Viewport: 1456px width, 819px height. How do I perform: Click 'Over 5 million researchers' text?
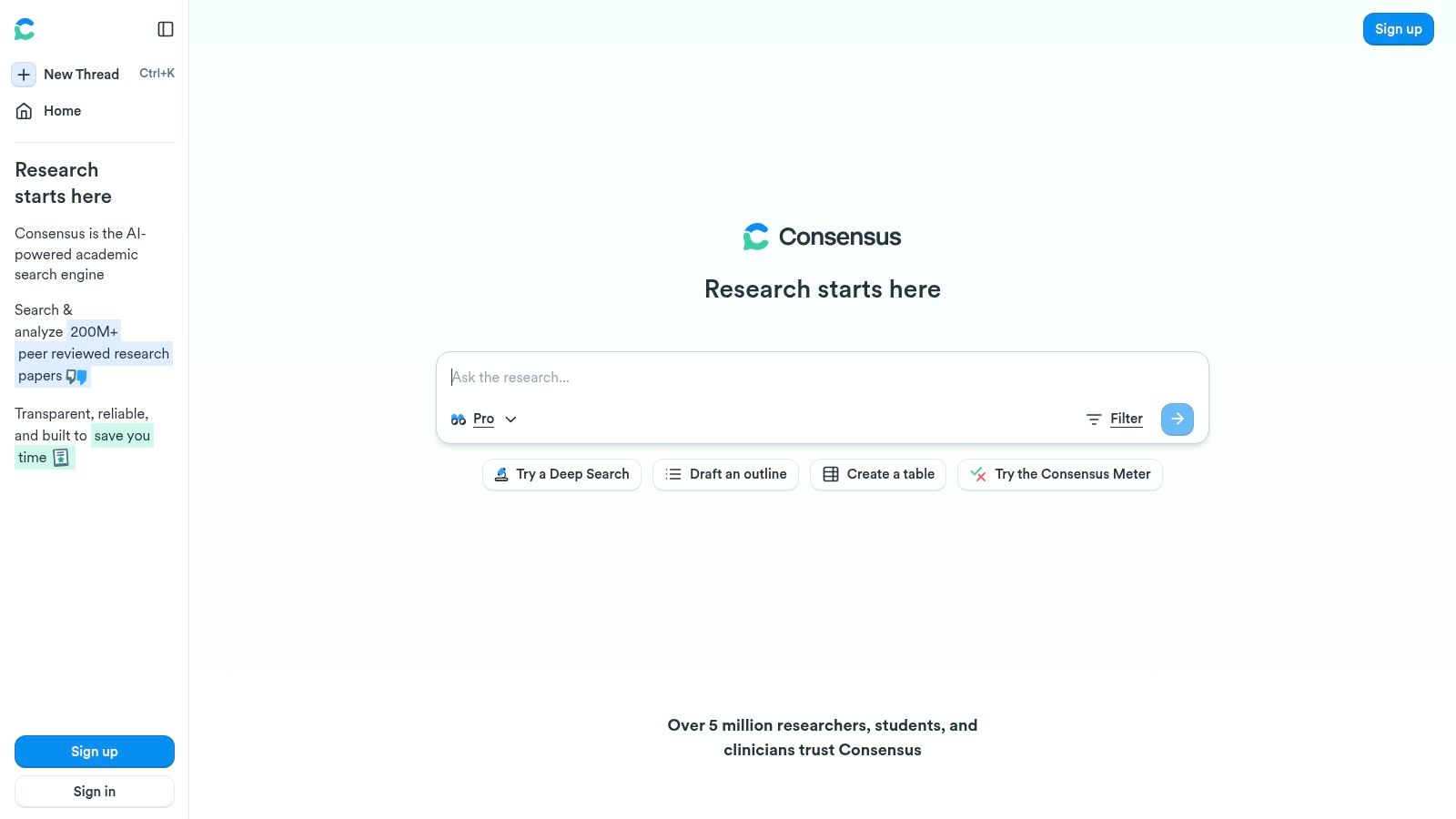(823, 737)
